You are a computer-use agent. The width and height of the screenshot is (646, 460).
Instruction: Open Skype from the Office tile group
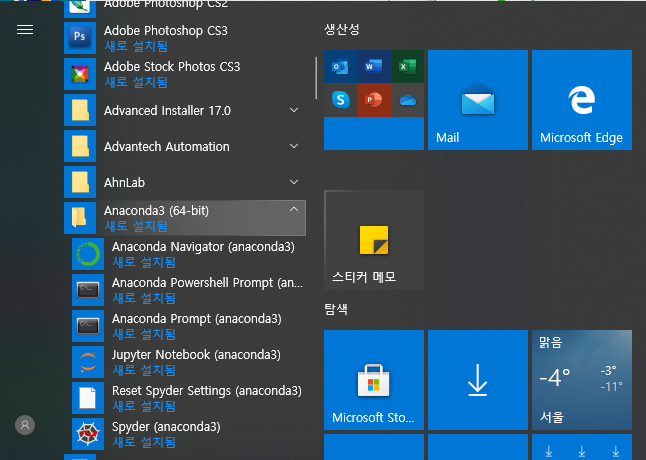(340, 100)
